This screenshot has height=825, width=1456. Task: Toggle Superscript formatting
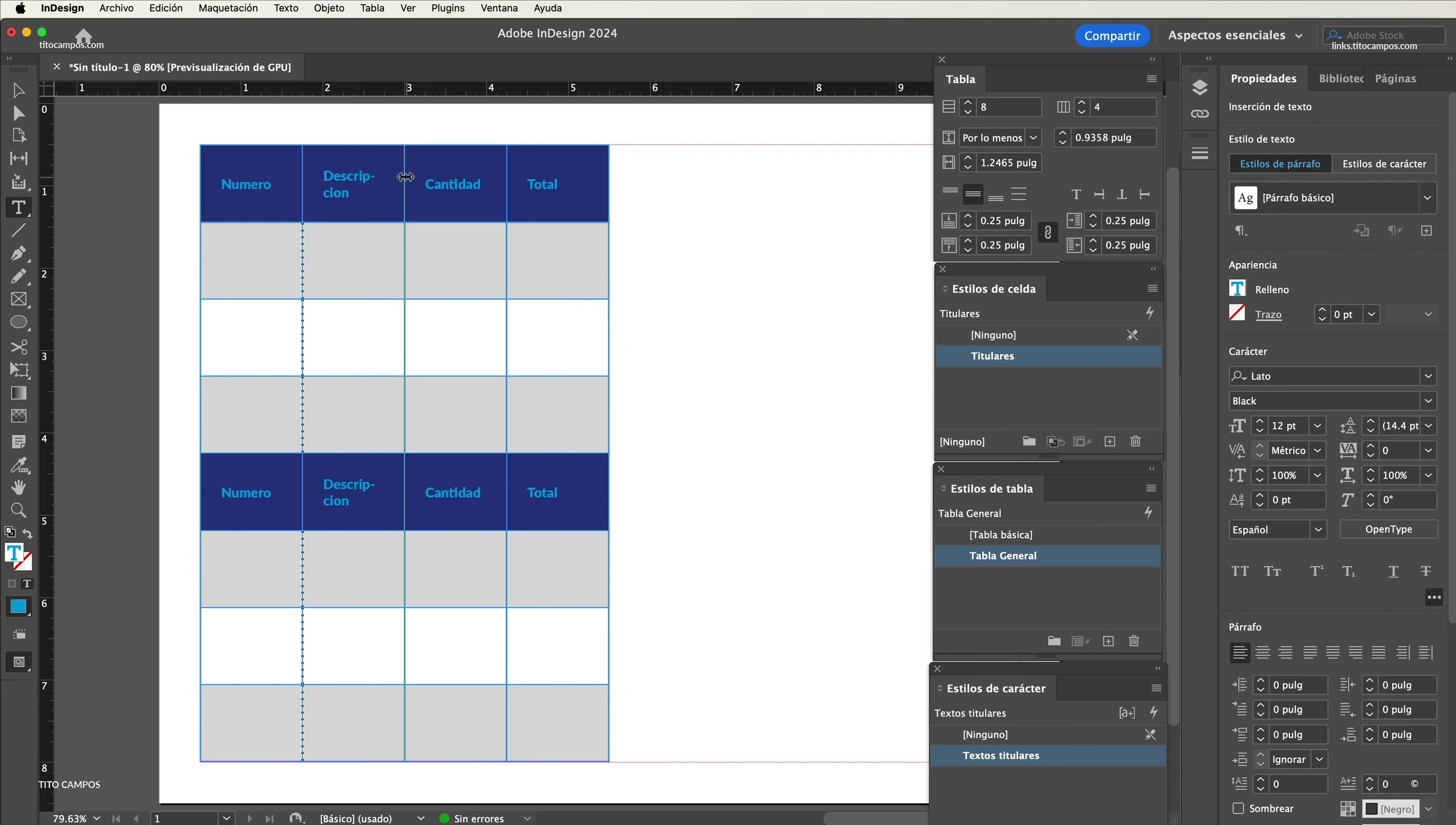coord(1317,571)
